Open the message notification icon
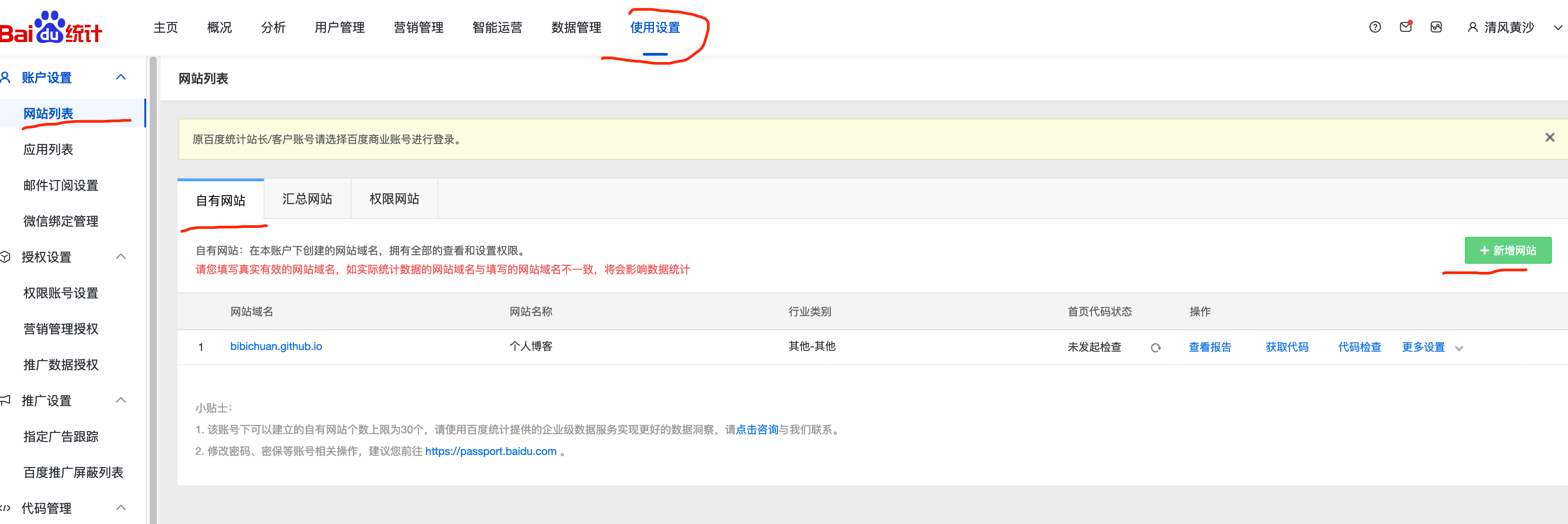Viewport: 1568px width, 524px height. (x=1405, y=27)
